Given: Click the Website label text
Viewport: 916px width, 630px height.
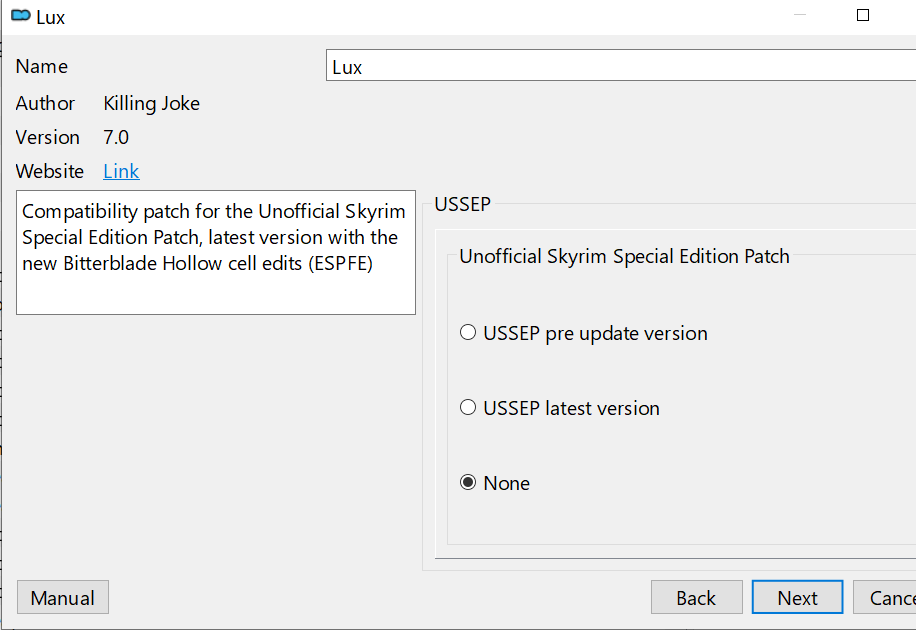Looking at the screenshot, I should click(x=50, y=171).
